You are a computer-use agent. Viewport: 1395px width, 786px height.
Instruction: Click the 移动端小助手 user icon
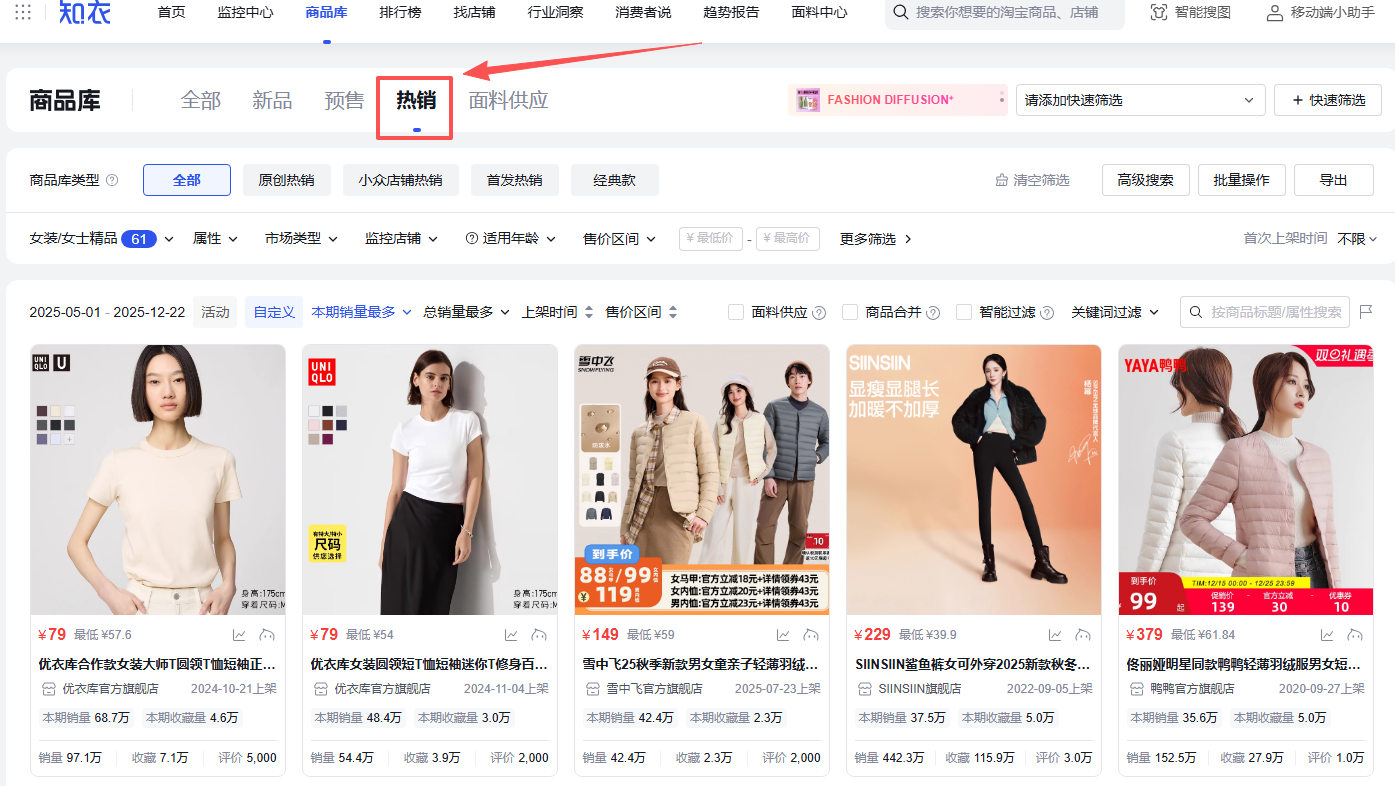[1274, 12]
